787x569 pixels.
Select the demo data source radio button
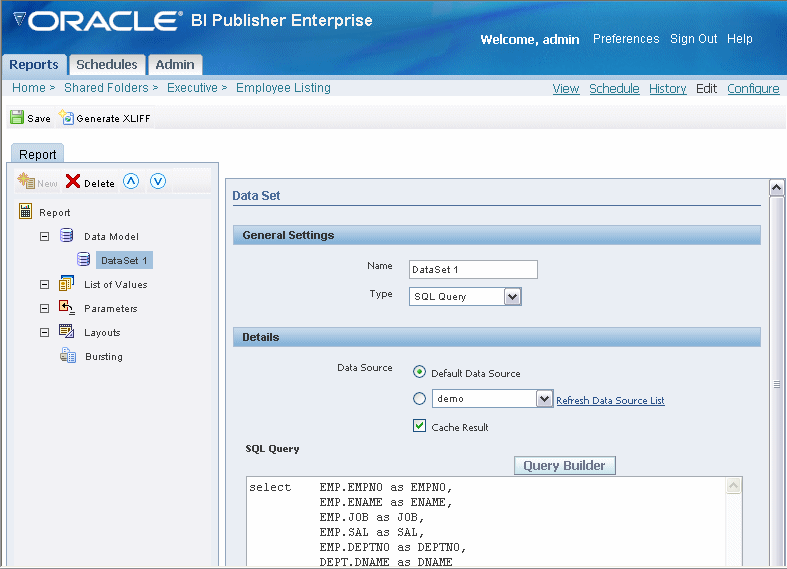pyautogui.click(x=419, y=399)
